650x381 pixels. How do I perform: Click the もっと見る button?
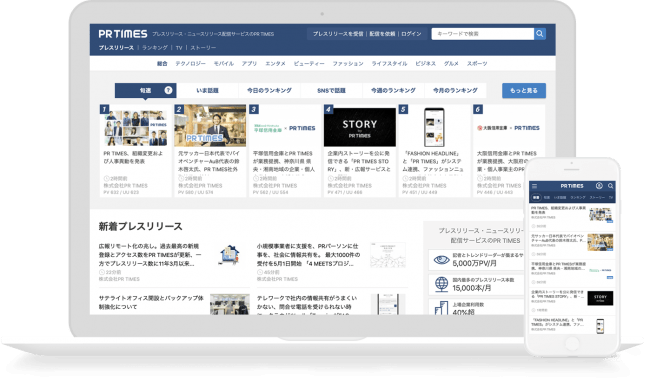tap(524, 90)
